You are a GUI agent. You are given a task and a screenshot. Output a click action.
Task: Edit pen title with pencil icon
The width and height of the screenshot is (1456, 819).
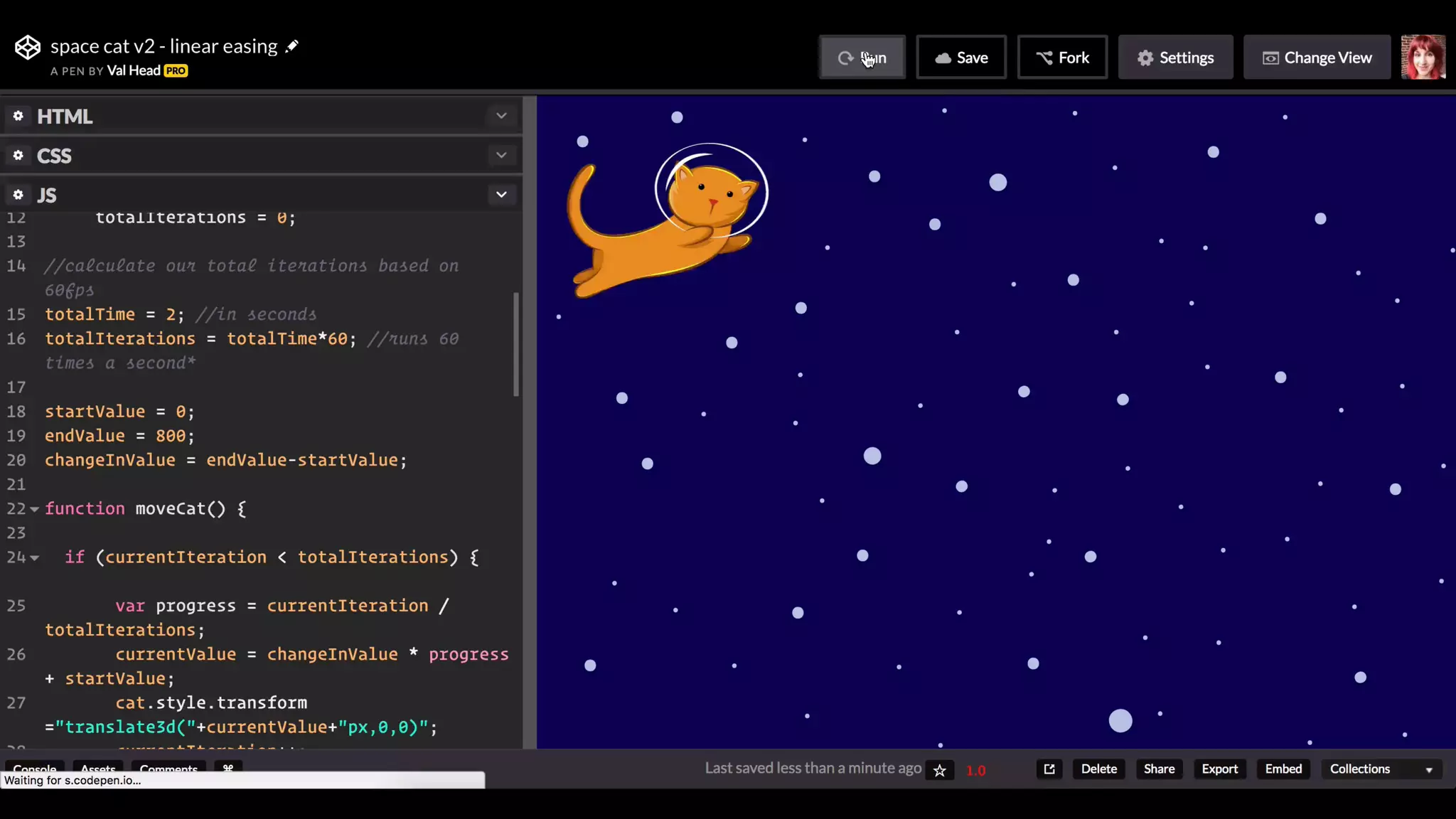pos(291,46)
